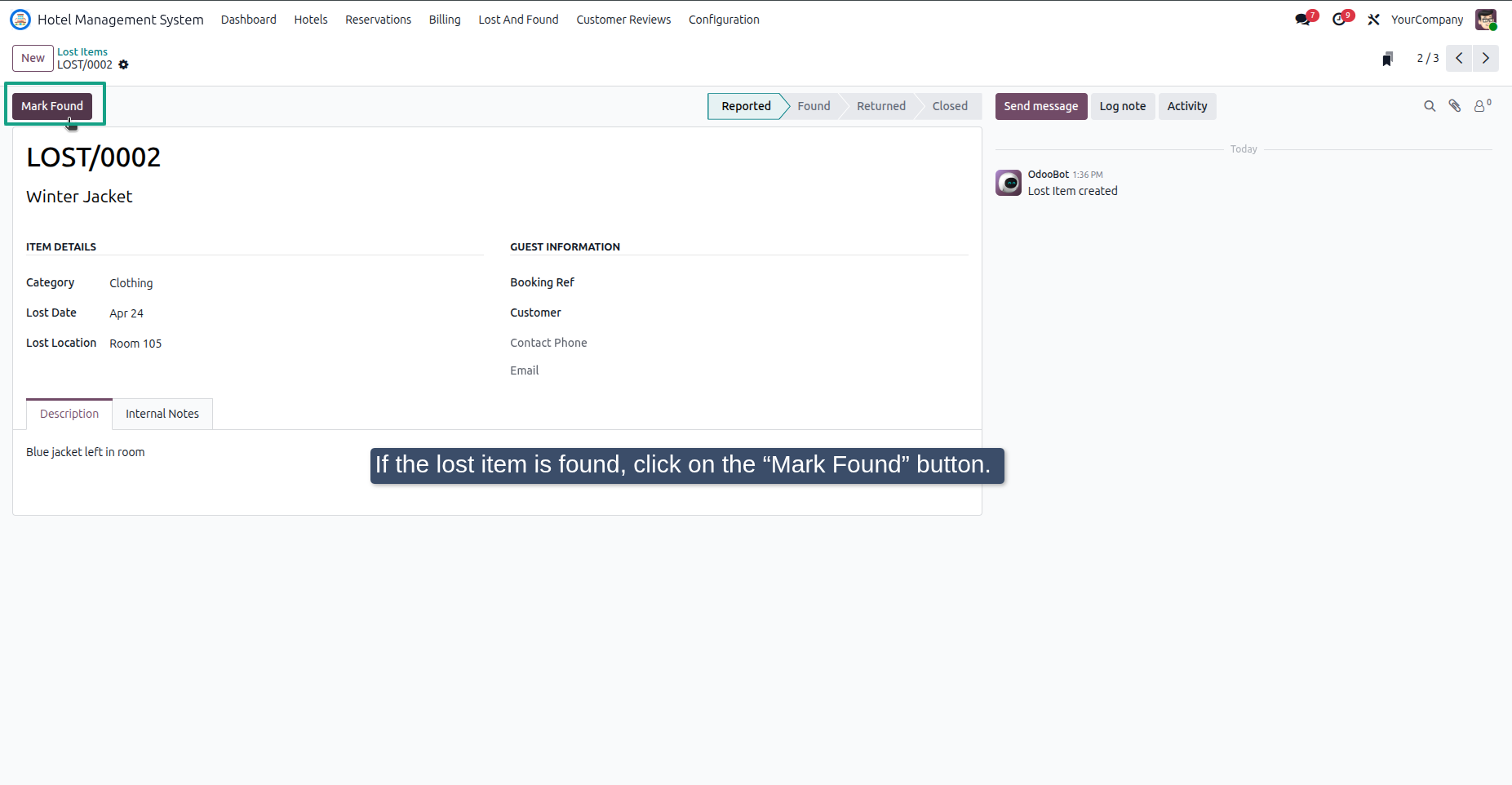Go to previous record arrow

[x=1459, y=58]
